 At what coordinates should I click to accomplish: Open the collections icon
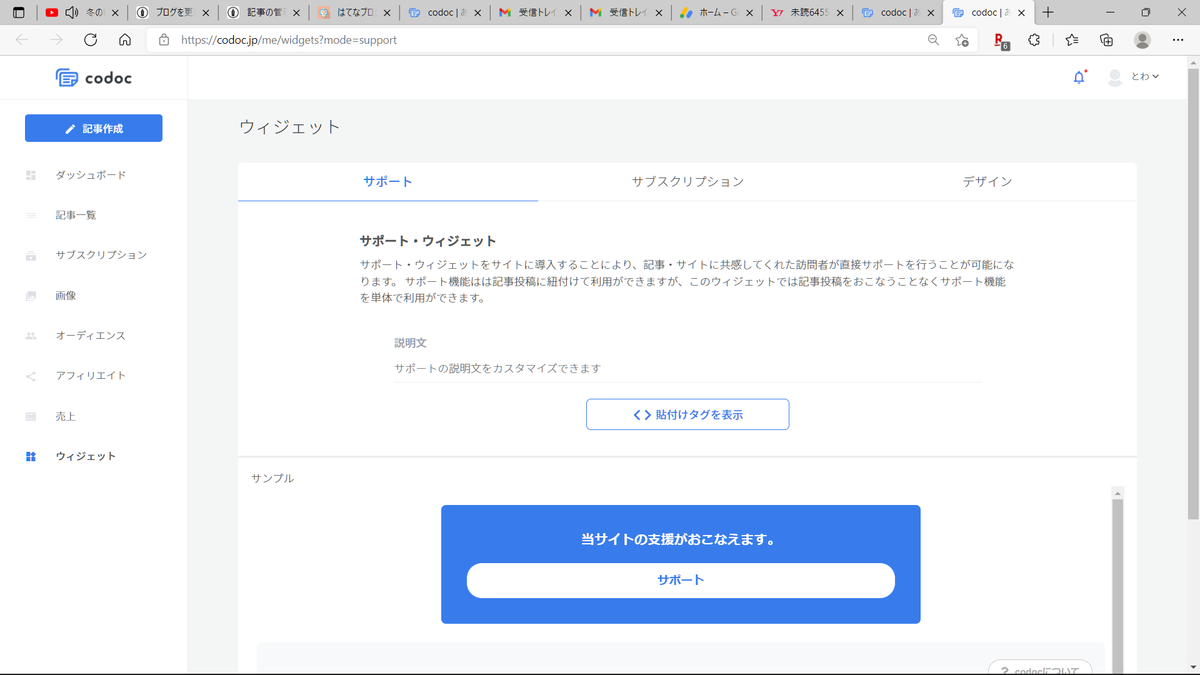tap(1106, 40)
